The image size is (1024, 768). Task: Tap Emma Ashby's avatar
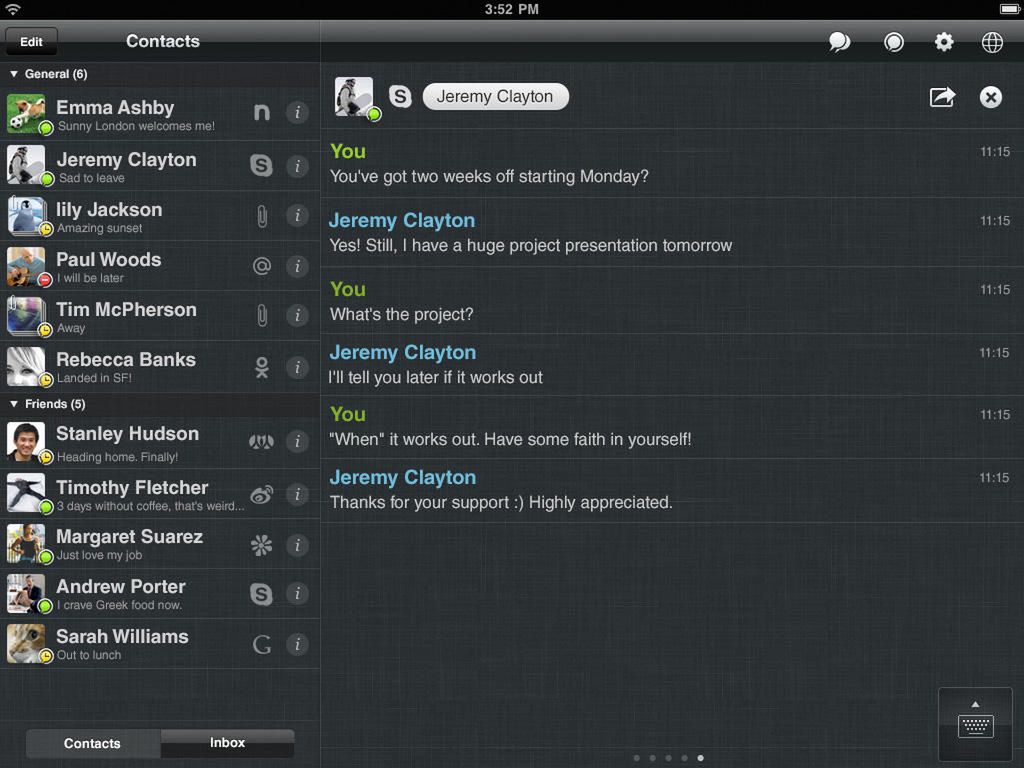click(26, 113)
